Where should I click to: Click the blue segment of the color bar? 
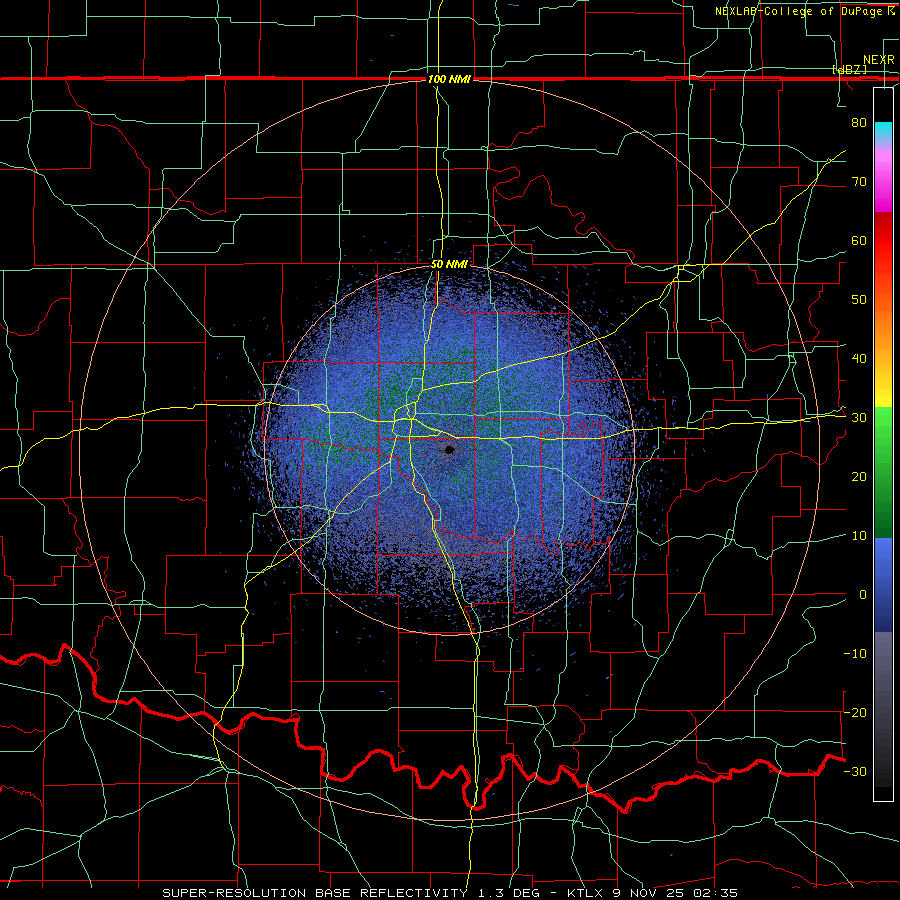883,585
